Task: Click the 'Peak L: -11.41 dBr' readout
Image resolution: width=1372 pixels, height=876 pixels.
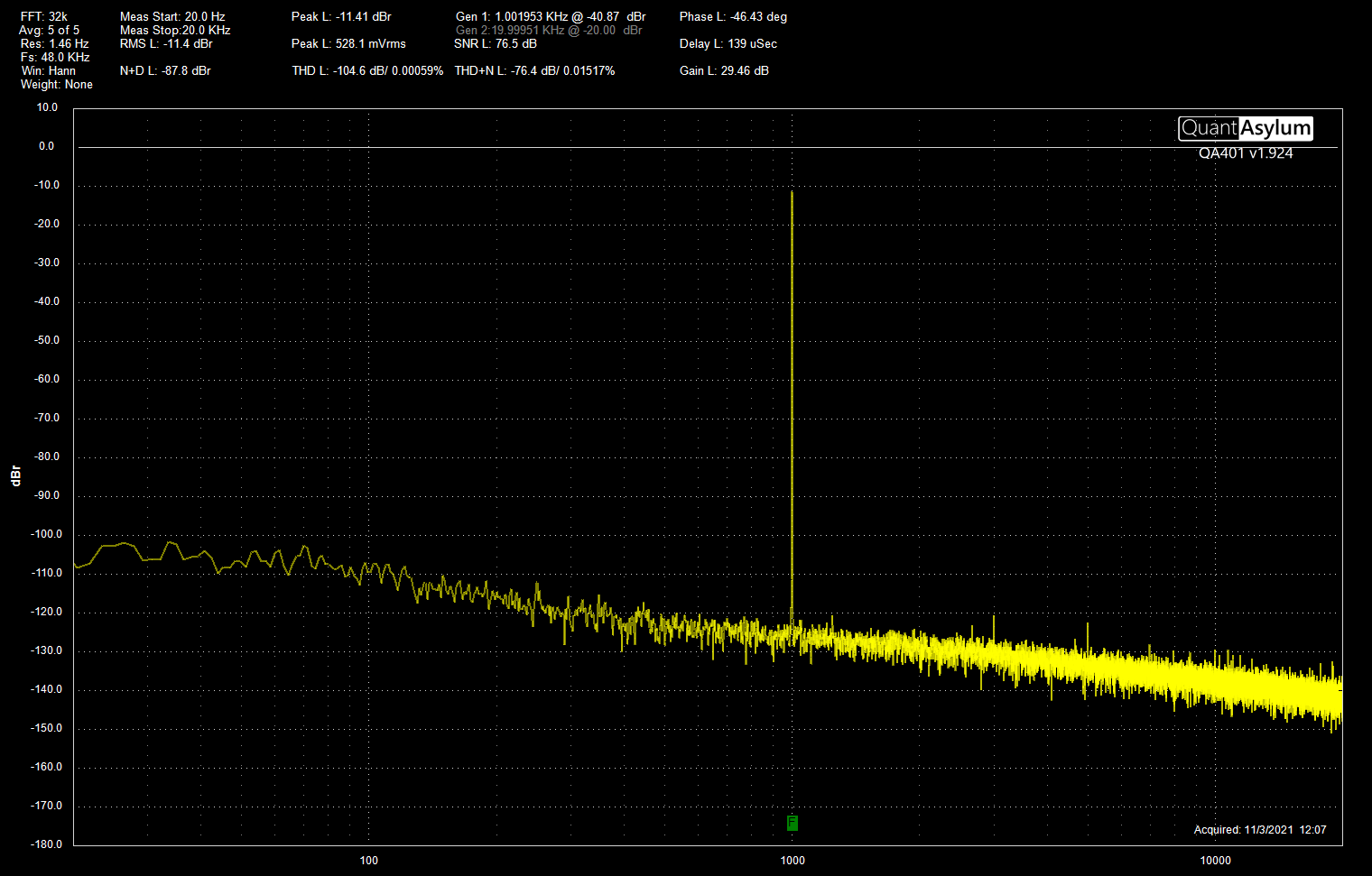Action: 341,16
